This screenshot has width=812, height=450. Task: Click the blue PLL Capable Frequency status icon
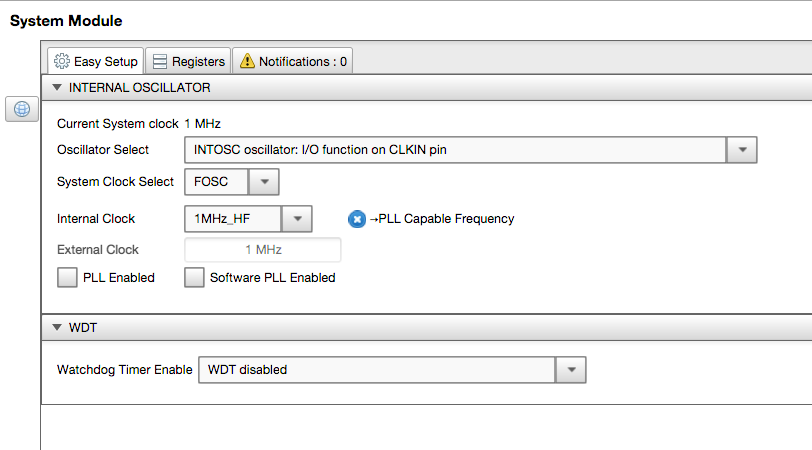pyautogui.click(x=357, y=219)
